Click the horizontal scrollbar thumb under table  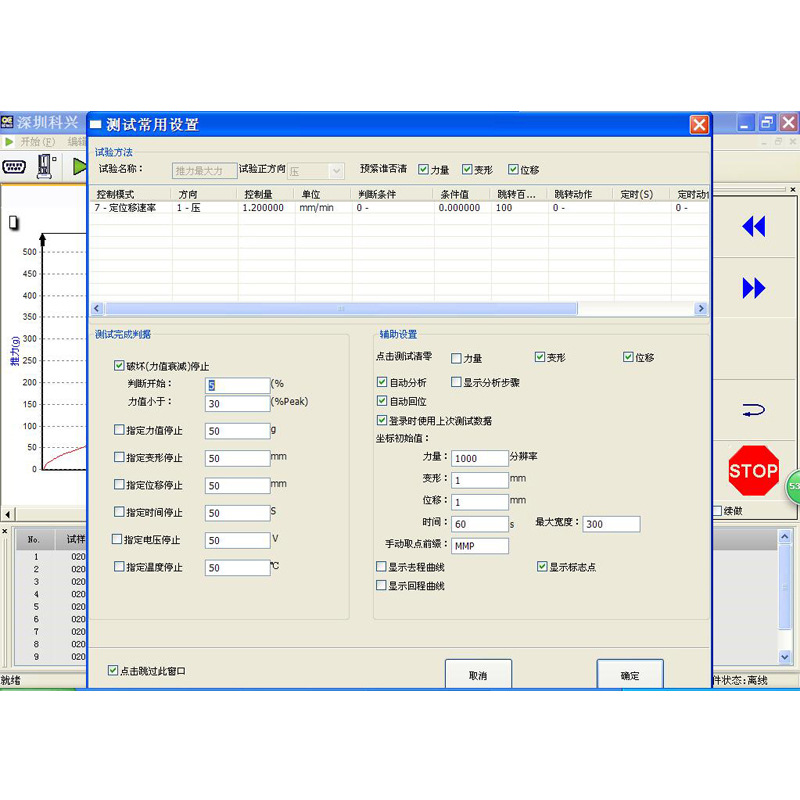(x=341, y=309)
